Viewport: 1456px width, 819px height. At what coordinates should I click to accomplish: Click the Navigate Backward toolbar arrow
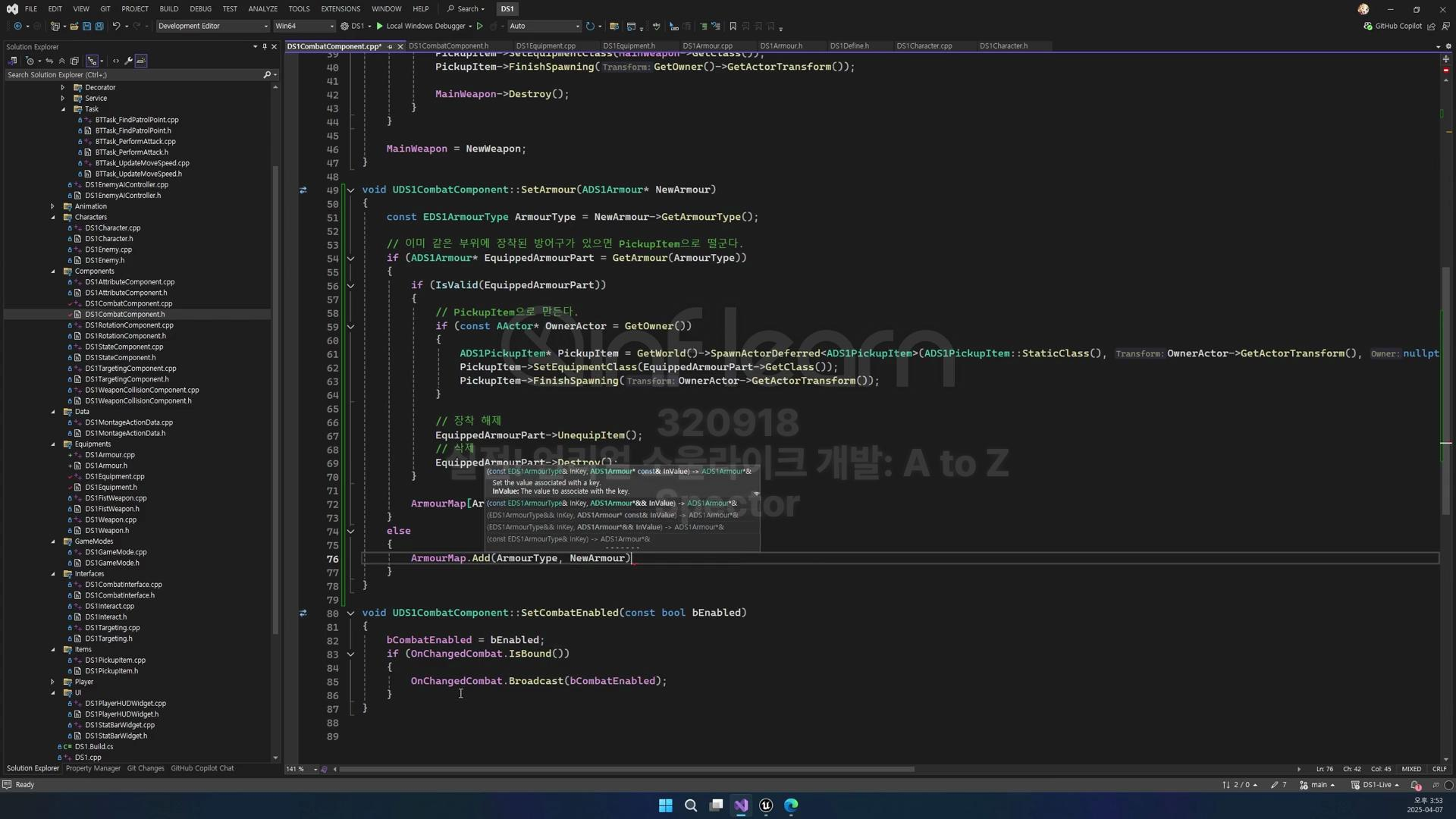click(x=17, y=26)
